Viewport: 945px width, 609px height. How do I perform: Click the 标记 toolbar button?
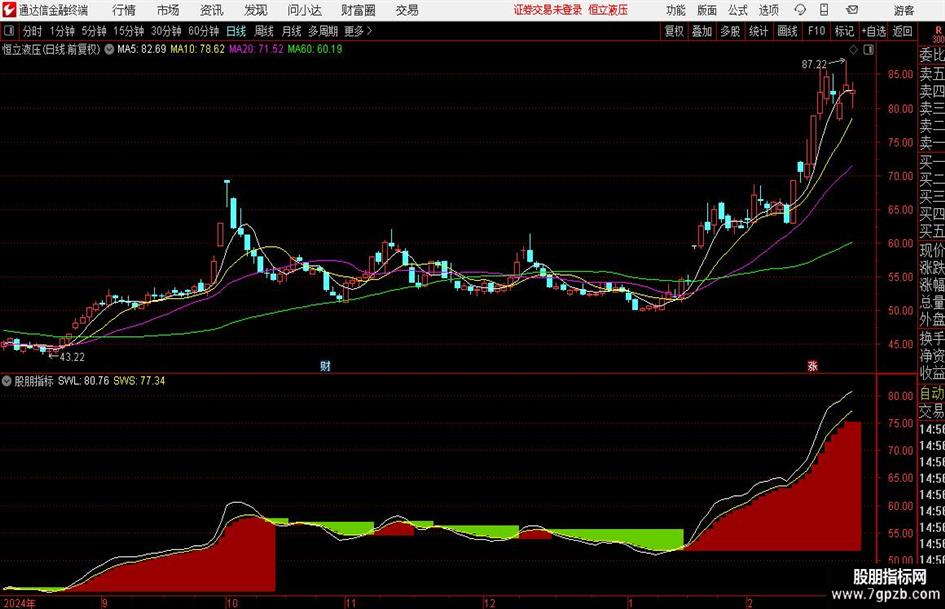coord(844,31)
